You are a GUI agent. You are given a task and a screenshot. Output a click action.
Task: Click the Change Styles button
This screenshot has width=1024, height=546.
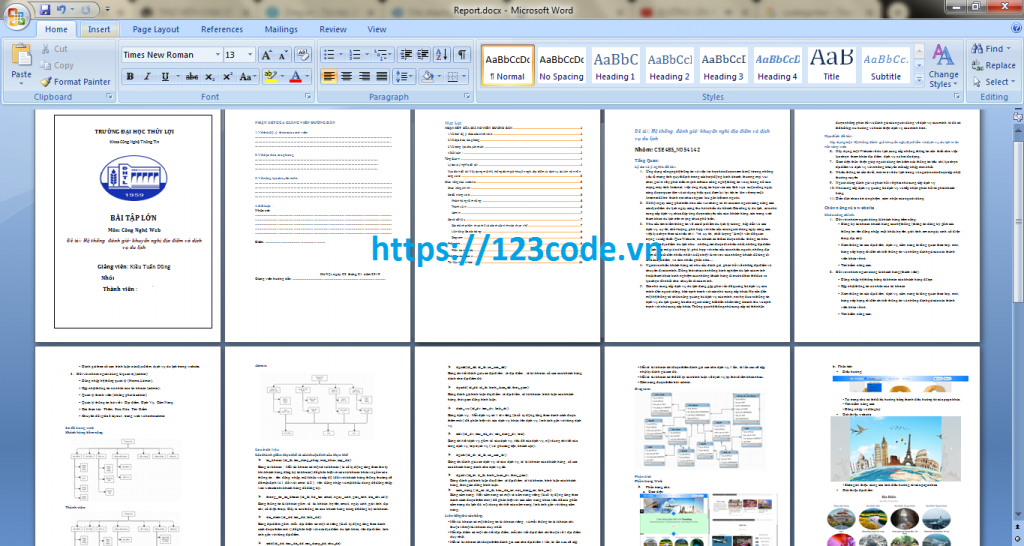click(942, 66)
